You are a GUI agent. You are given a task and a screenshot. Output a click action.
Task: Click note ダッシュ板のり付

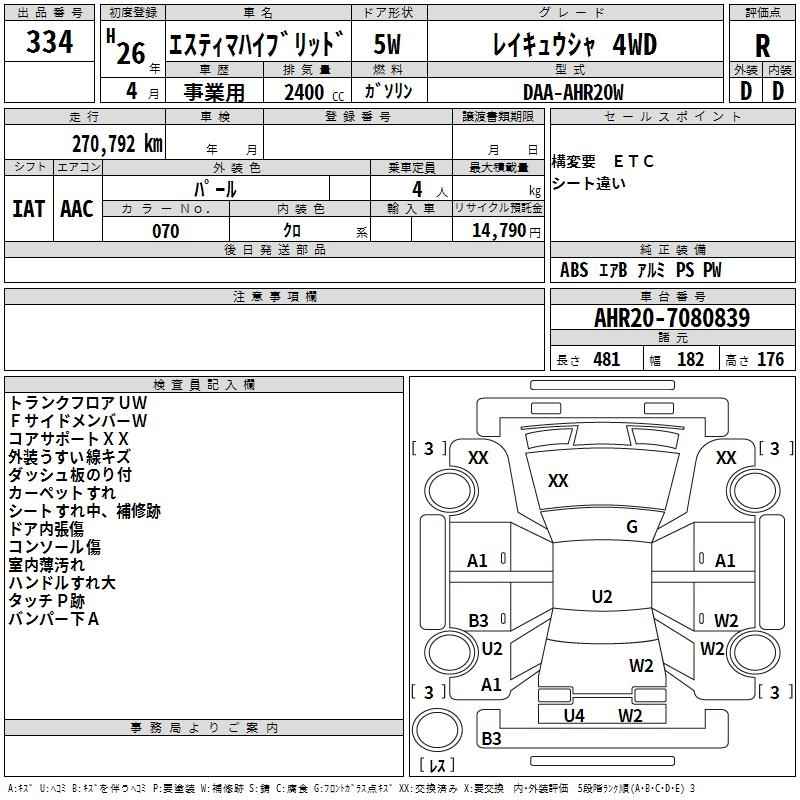point(70,474)
